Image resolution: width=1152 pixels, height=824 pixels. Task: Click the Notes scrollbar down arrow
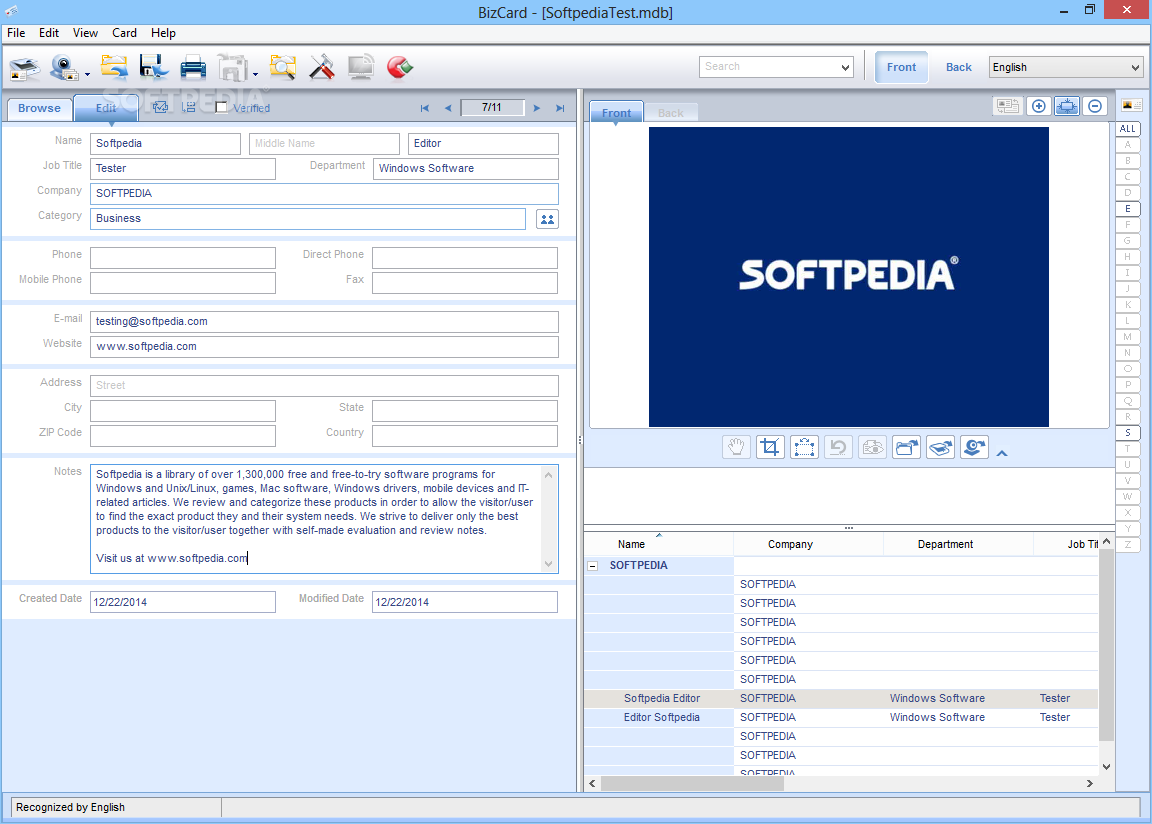549,564
